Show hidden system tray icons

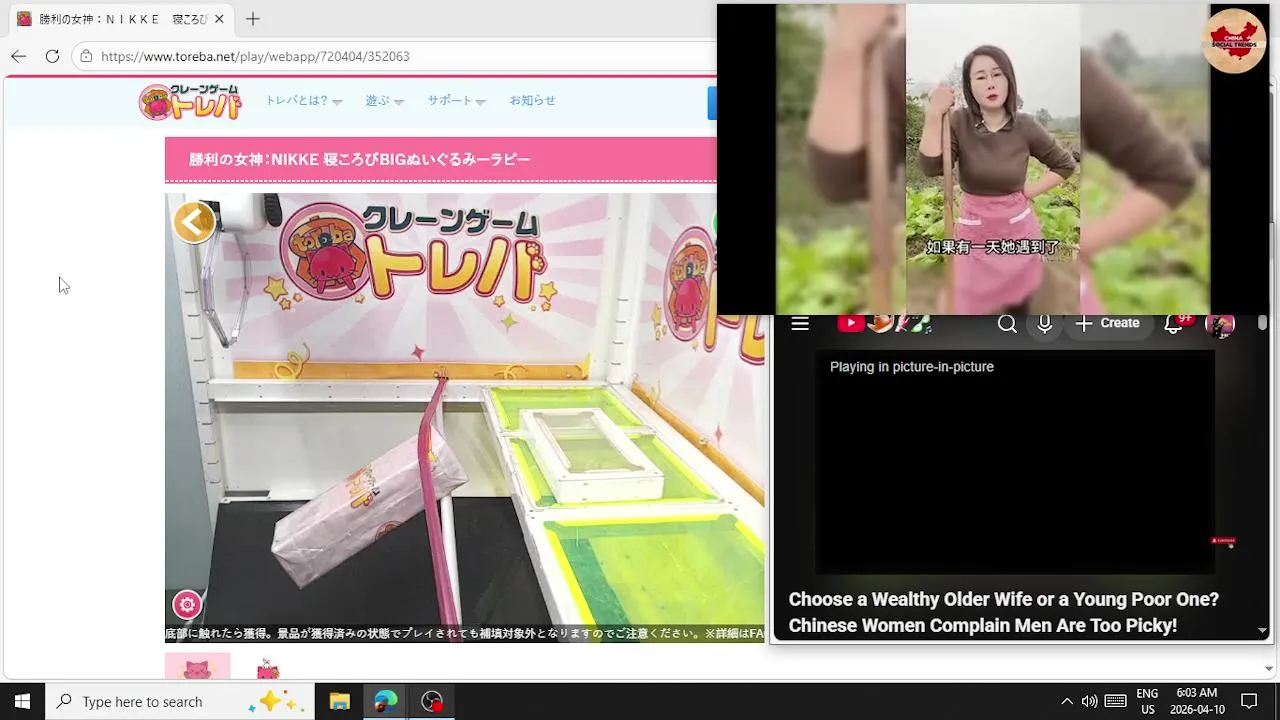click(1066, 701)
